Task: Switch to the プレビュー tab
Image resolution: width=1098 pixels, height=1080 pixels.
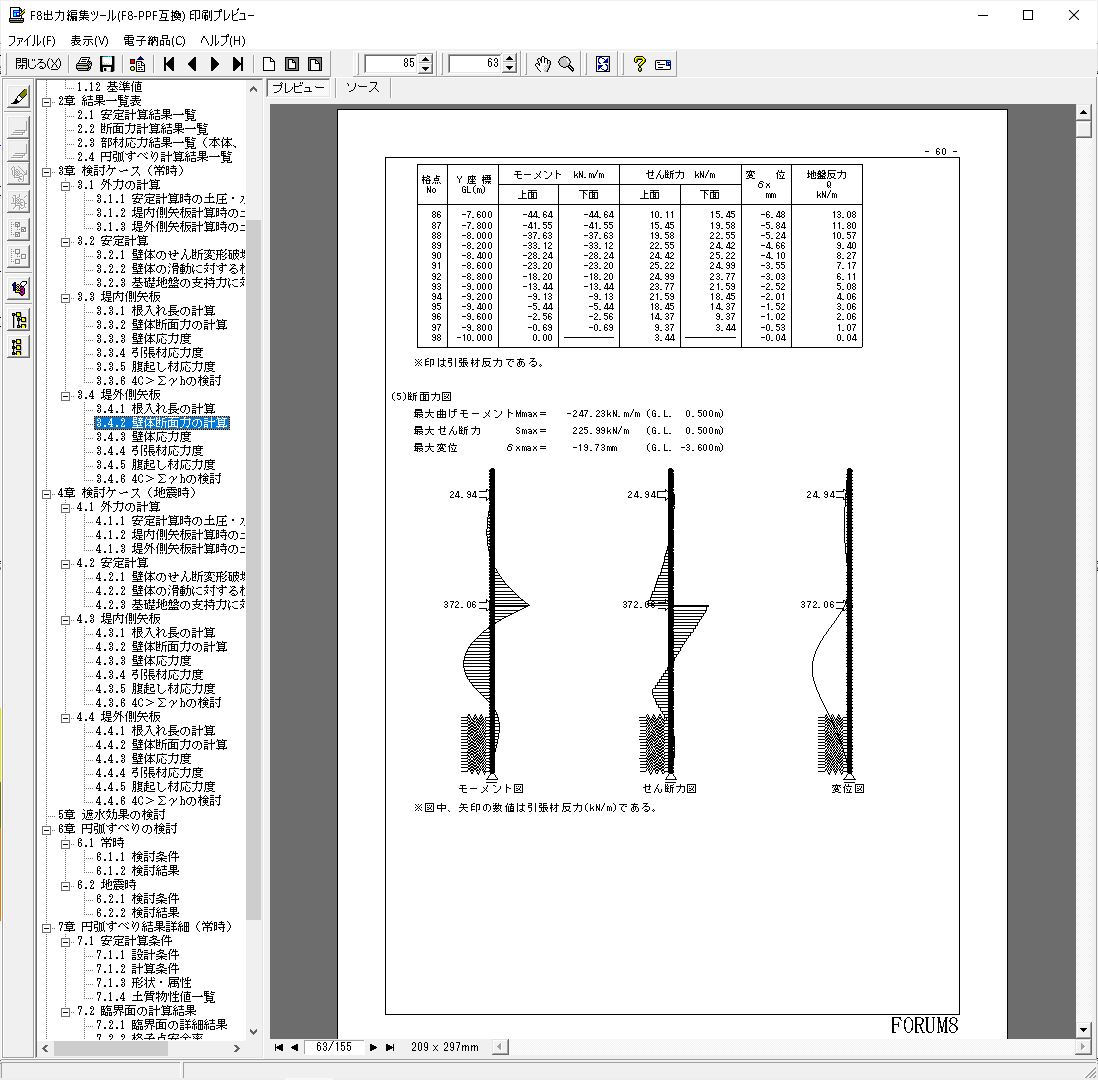Action: point(298,88)
